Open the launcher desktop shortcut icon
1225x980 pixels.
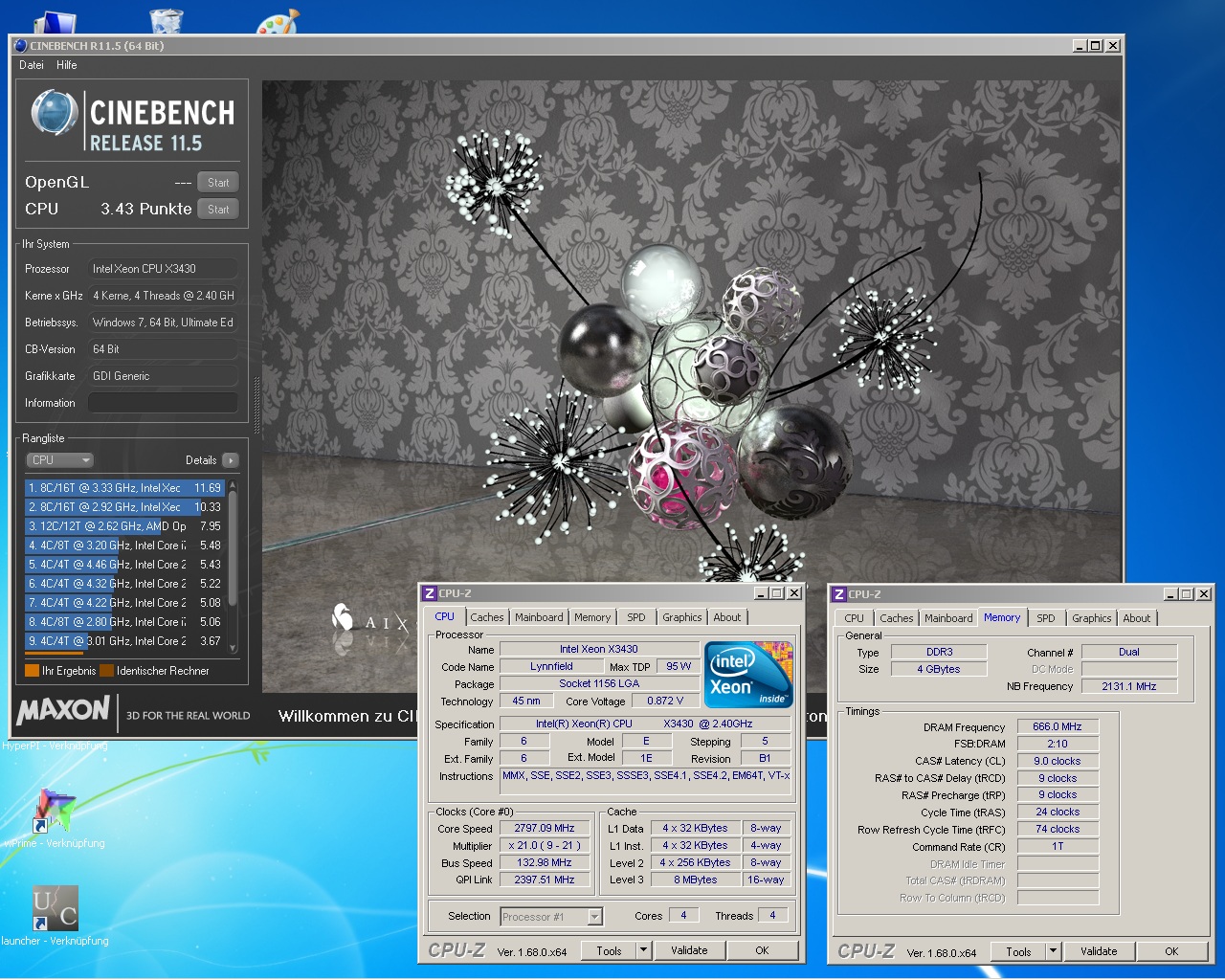click(55, 907)
